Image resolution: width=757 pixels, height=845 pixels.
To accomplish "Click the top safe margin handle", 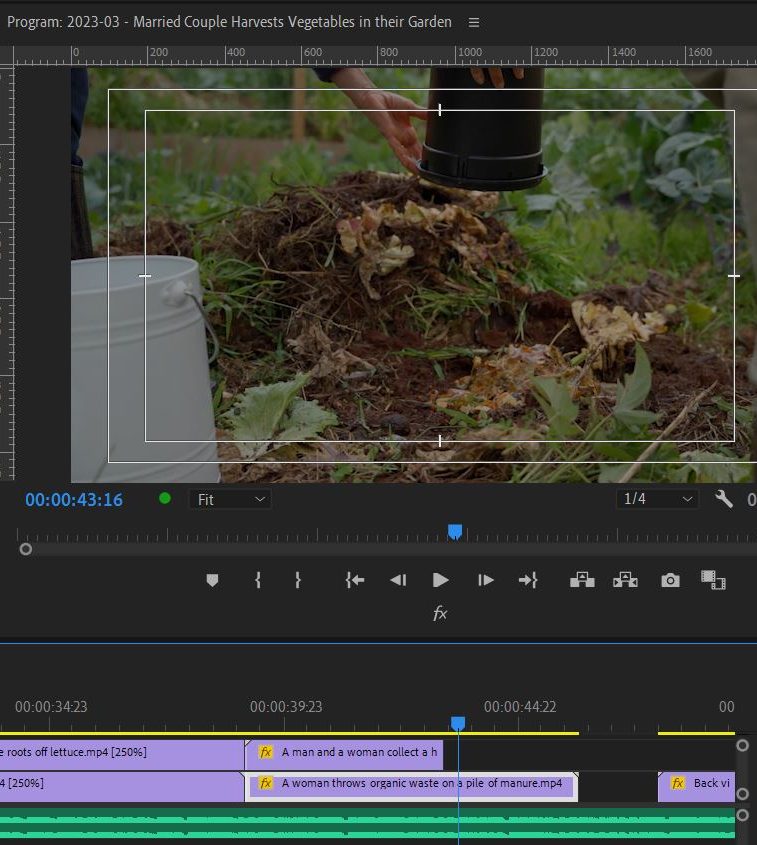I will pos(440,110).
